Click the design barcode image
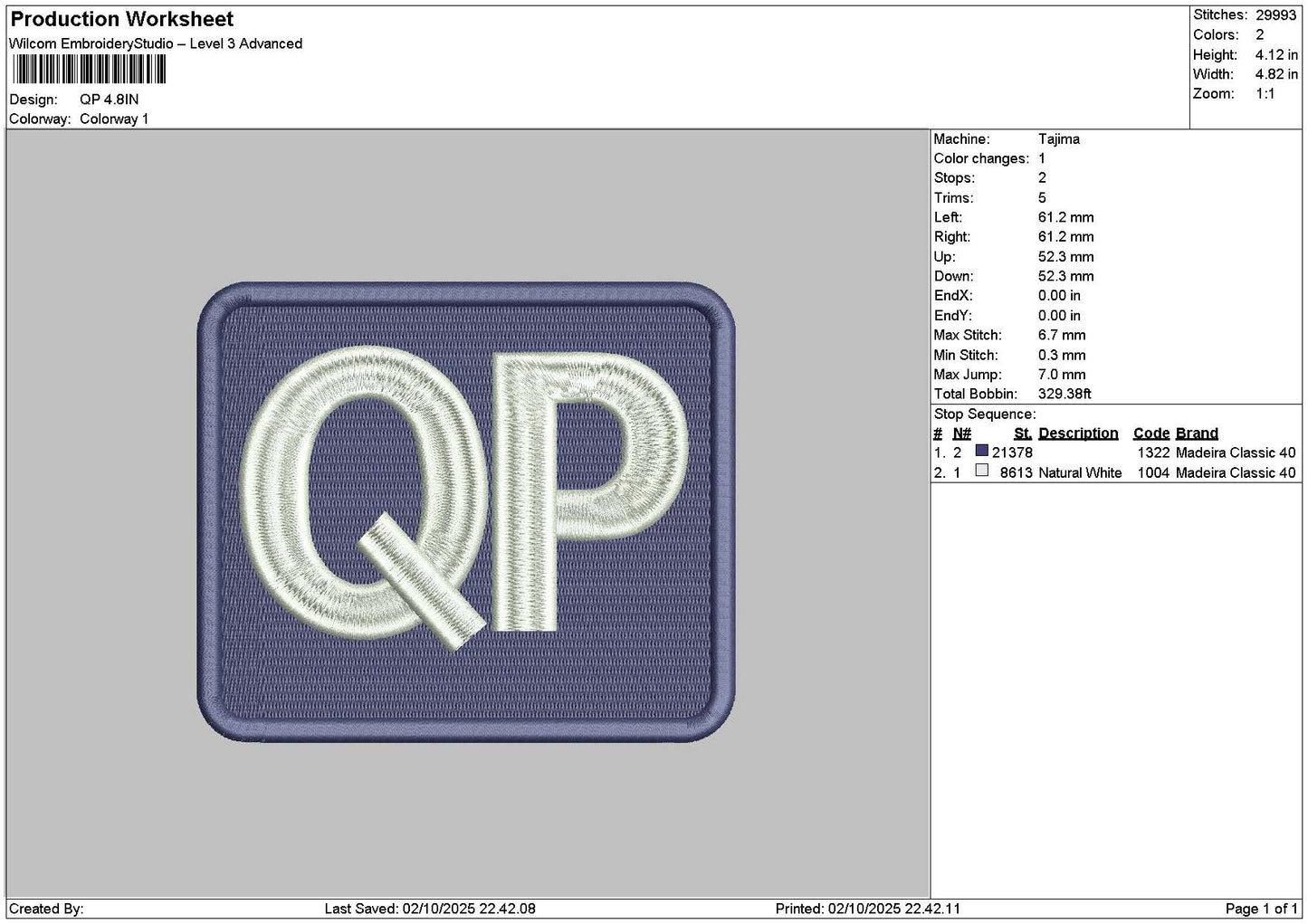This screenshot has width=1308, height=924. [x=88, y=70]
